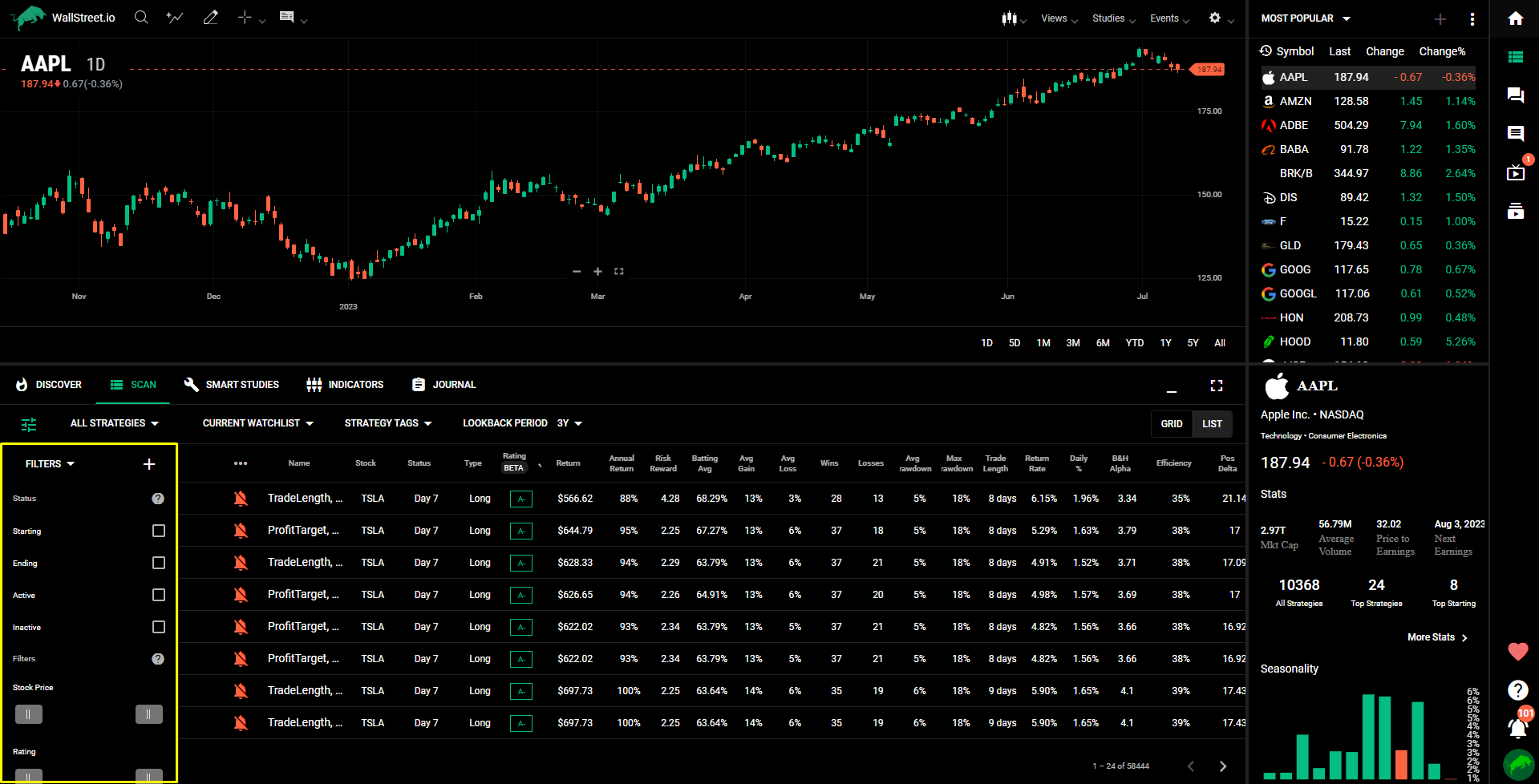Select YTD chart range
The image size is (1539, 784).
[x=1134, y=343]
